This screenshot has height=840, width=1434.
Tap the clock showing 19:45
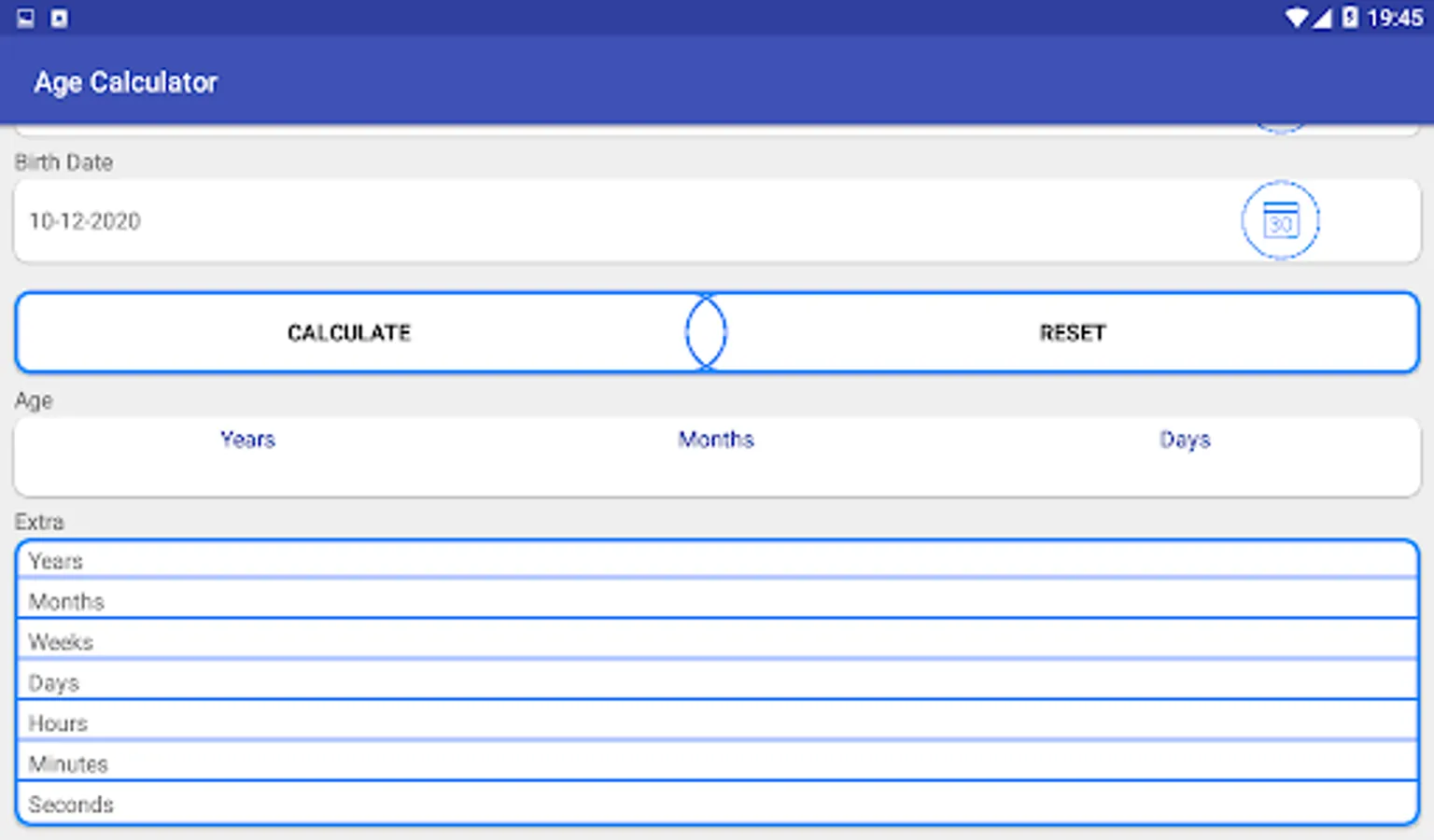(x=1395, y=18)
